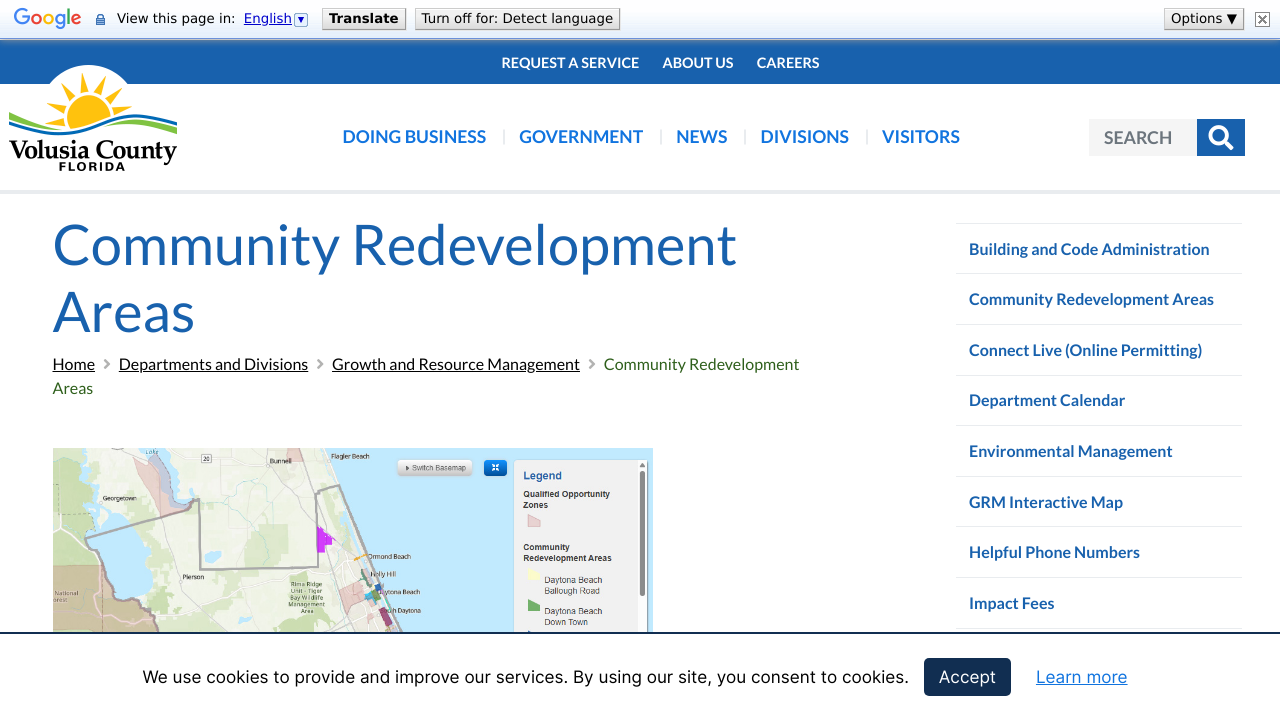Open the translate Options dropdown
The height and width of the screenshot is (720, 1280).
[x=1203, y=19]
